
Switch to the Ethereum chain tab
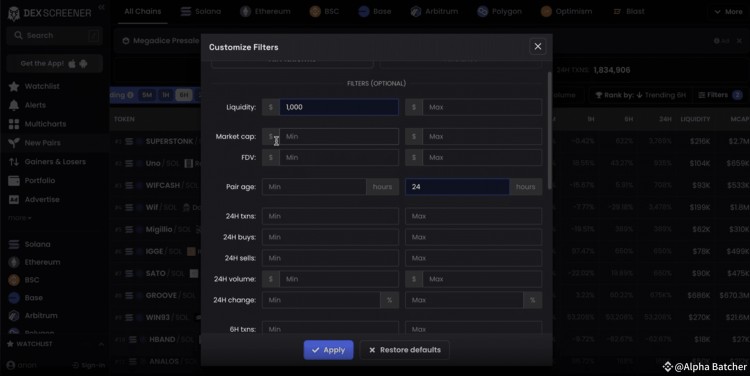pos(265,11)
